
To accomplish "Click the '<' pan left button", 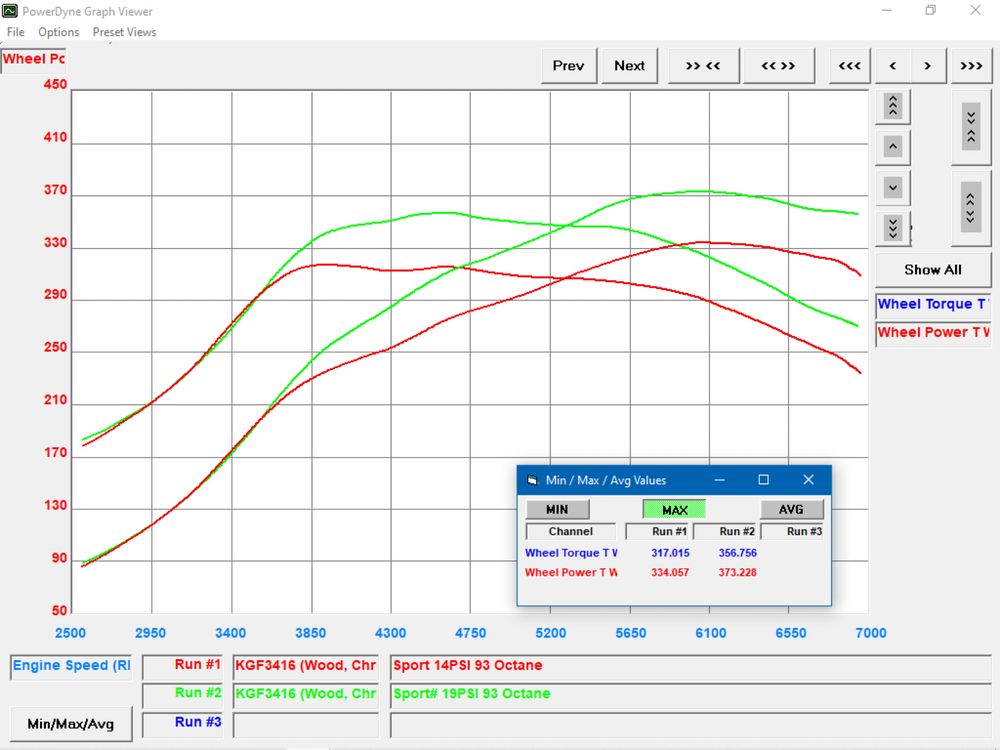I will coord(892,66).
